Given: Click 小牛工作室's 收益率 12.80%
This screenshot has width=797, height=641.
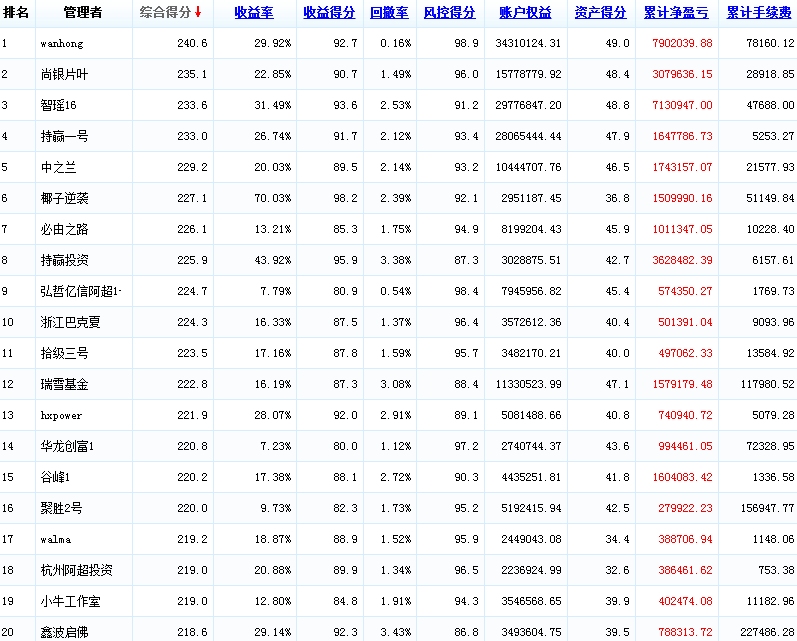Looking at the screenshot, I should coord(273,601).
